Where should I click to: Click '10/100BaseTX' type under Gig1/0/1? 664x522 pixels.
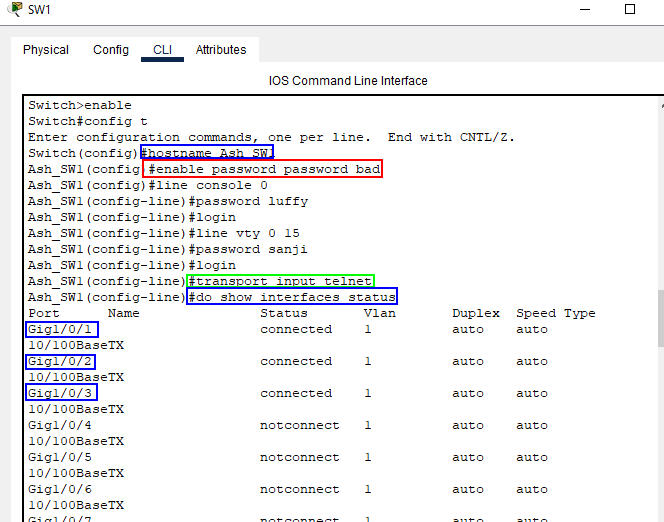coord(76,345)
